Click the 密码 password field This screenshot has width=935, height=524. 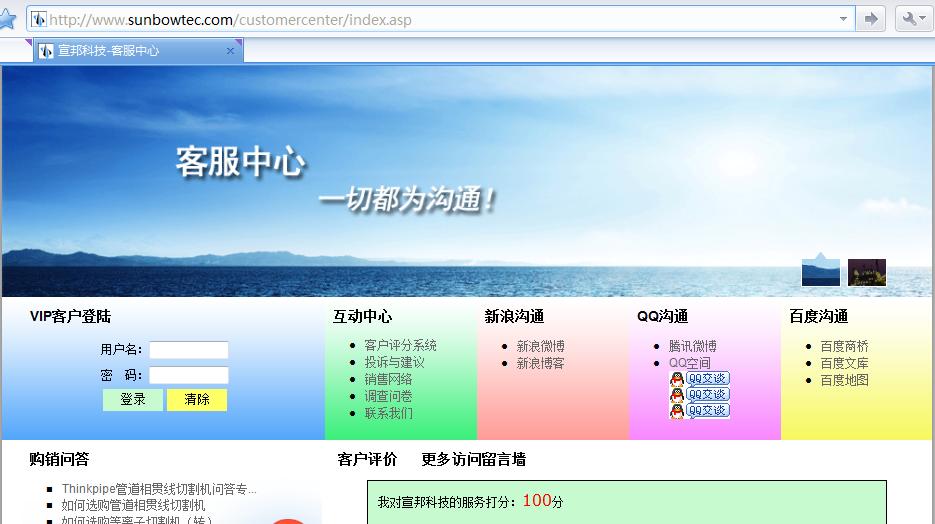pos(189,375)
